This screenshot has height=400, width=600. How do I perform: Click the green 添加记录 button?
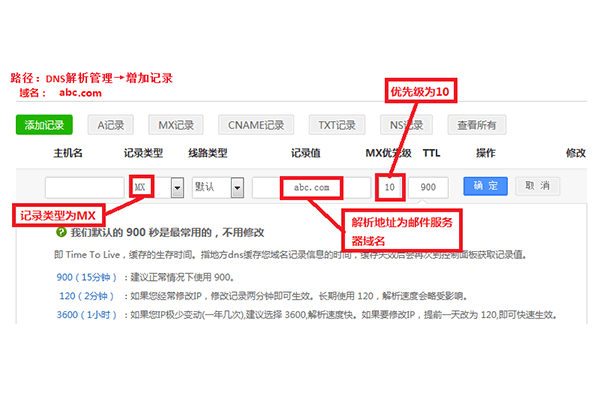[x=44, y=125]
